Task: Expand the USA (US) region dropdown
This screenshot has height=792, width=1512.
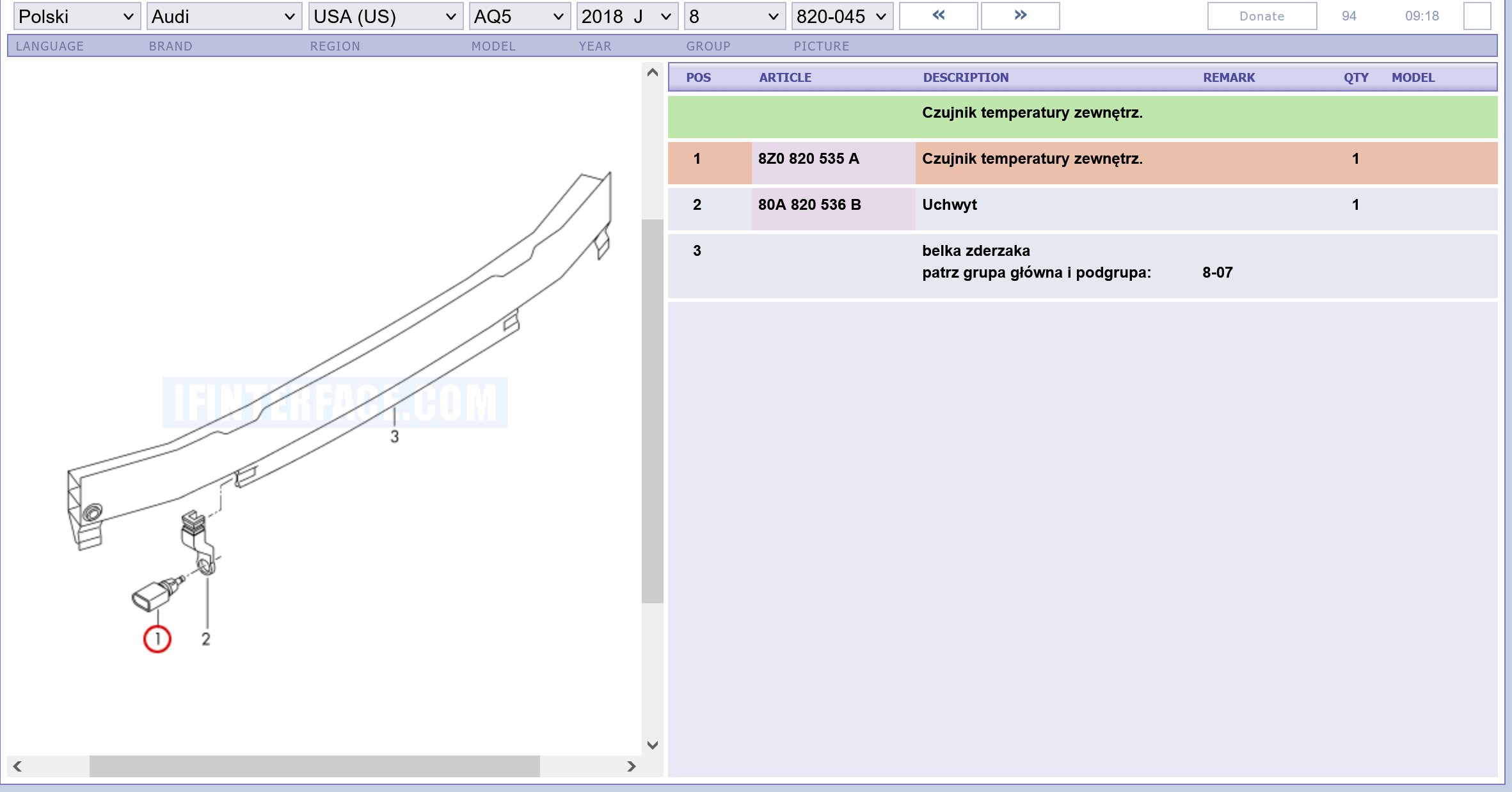Action: (385, 17)
